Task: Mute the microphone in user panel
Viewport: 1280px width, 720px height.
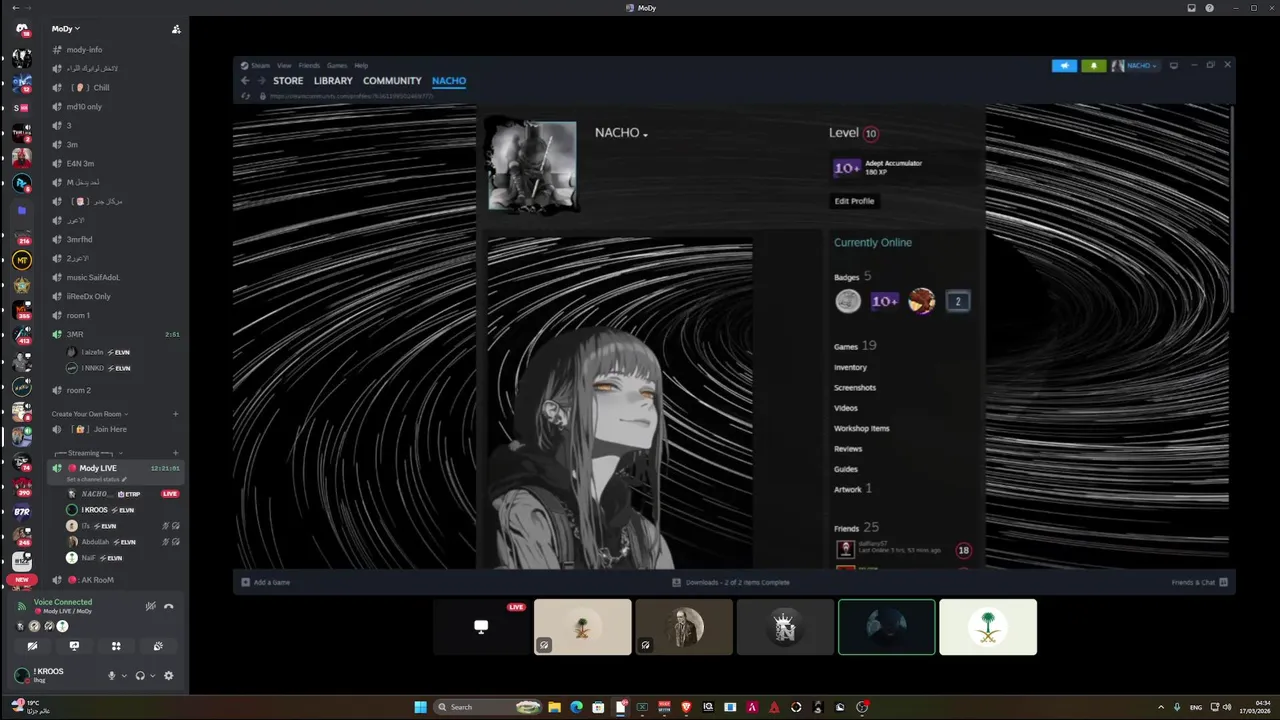Action: [x=112, y=676]
